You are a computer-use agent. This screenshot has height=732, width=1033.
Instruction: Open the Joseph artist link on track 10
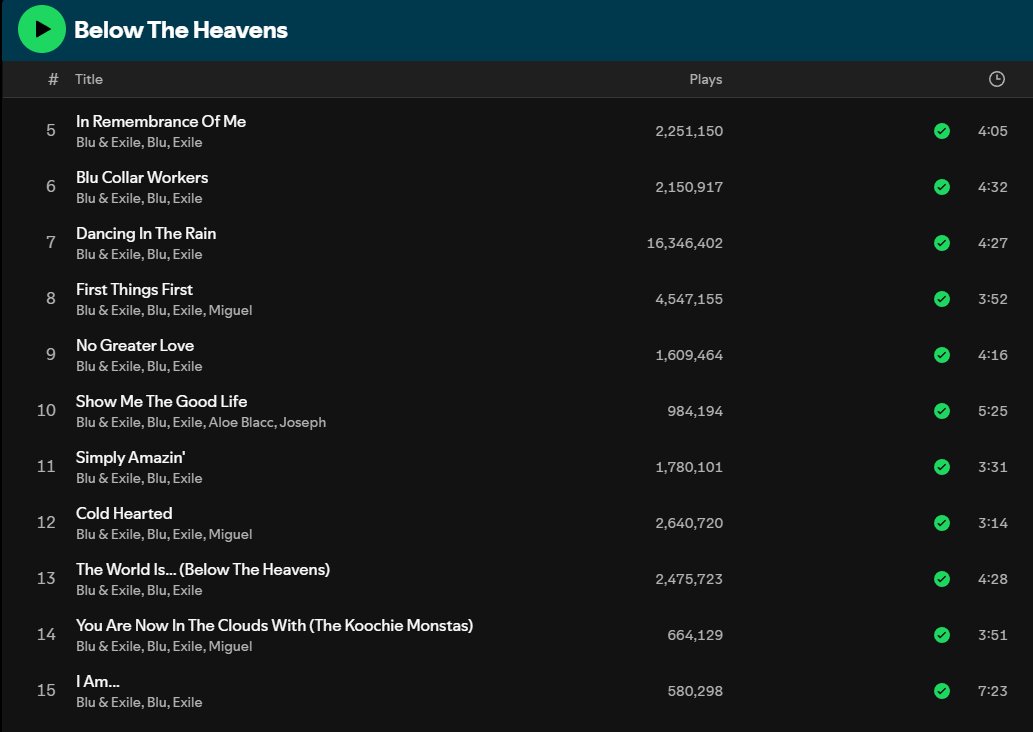click(x=302, y=422)
